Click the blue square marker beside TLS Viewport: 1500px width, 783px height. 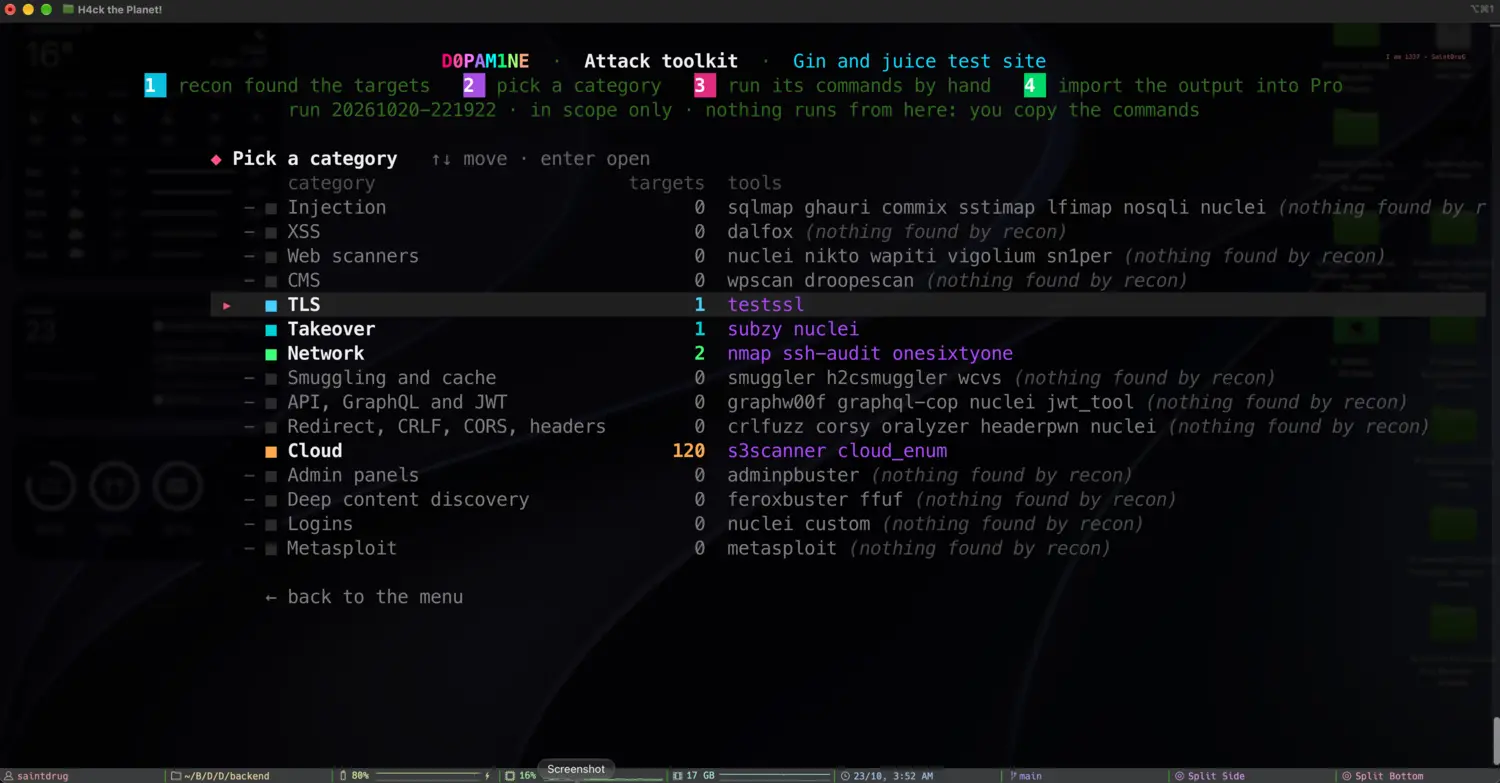271,305
